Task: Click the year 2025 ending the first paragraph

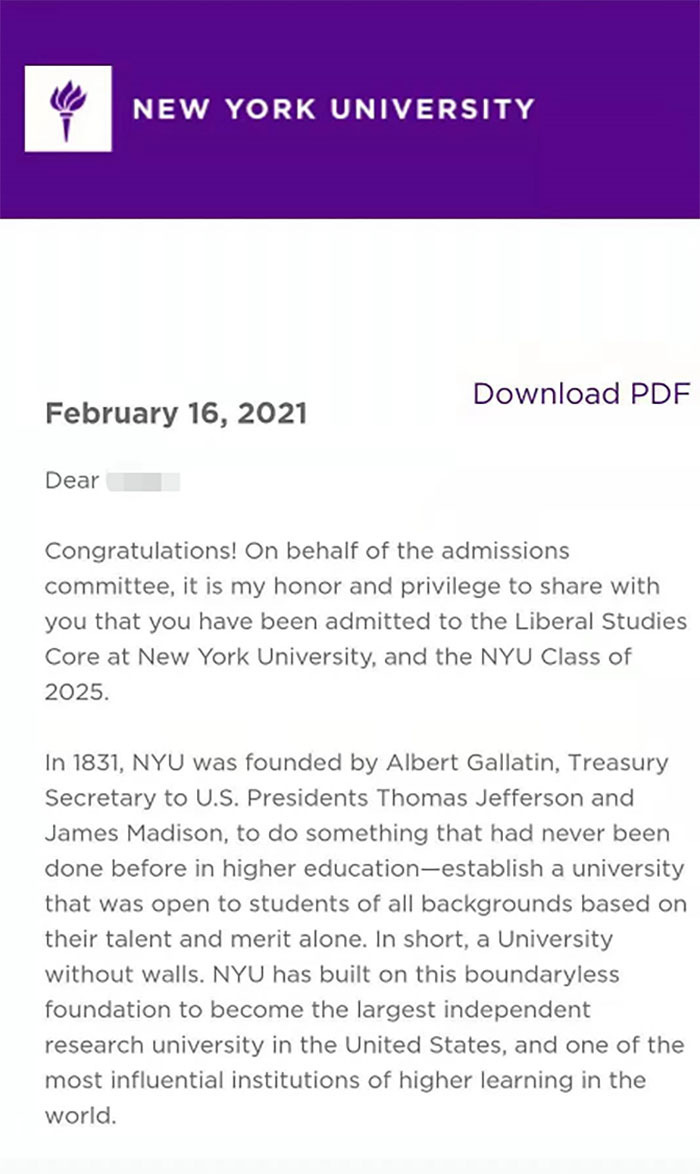Action: (76, 692)
